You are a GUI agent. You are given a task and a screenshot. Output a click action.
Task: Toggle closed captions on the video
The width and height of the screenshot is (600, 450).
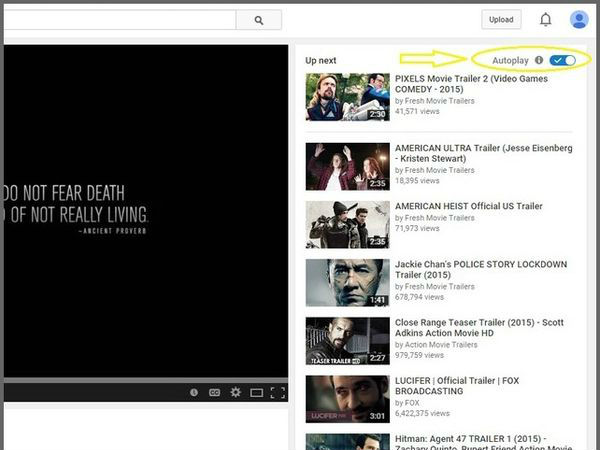pos(214,393)
